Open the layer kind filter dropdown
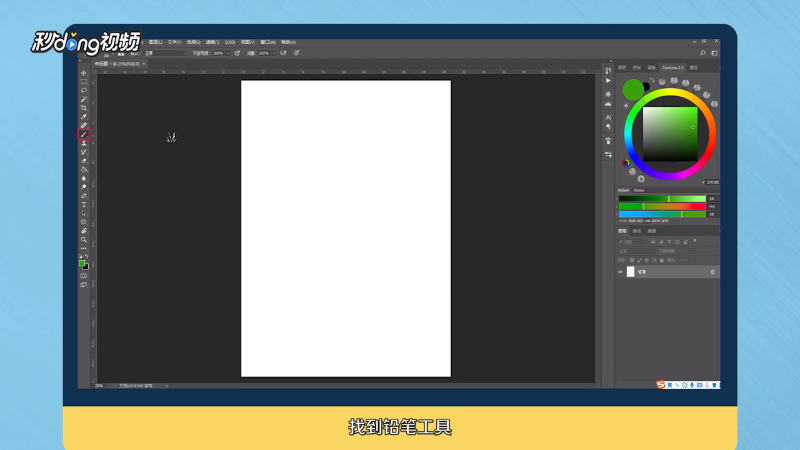Viewport: 800px width, 450px height. click(x=631, y=242)
